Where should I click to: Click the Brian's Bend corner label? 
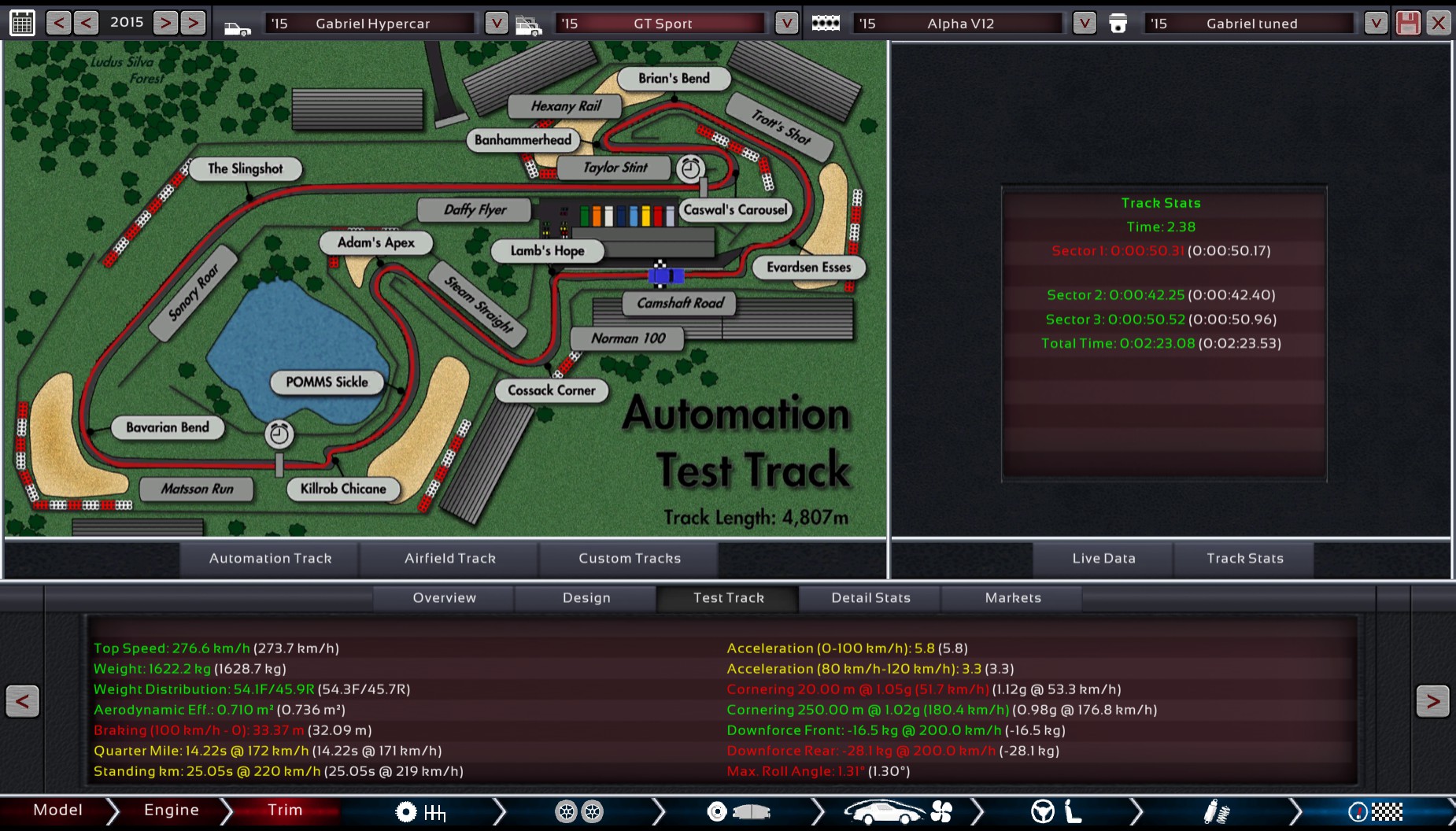(x=674, y=79)
